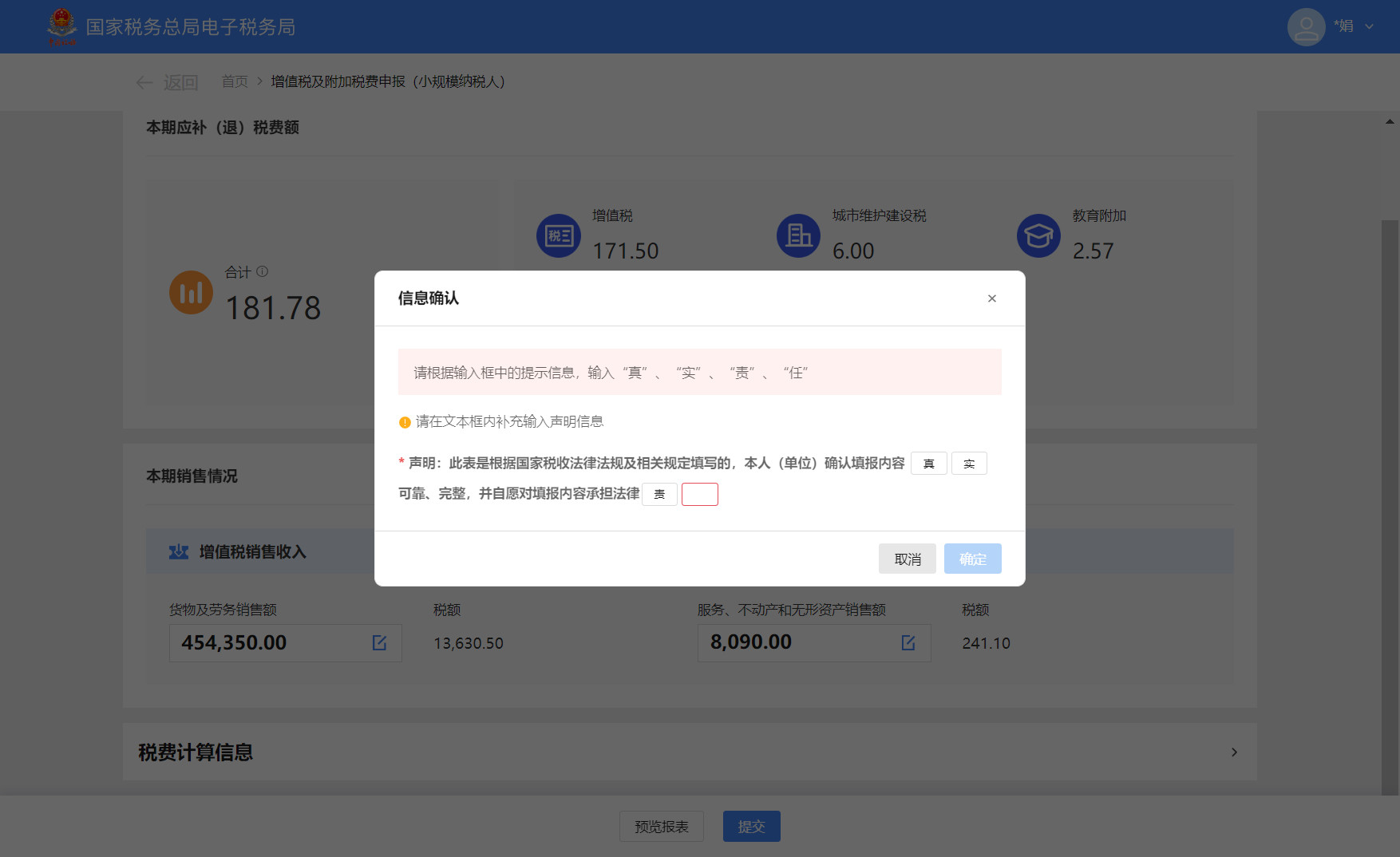1400x857 pixels.
Task: Click the user avatar icon
Action: pos(1306,27)
